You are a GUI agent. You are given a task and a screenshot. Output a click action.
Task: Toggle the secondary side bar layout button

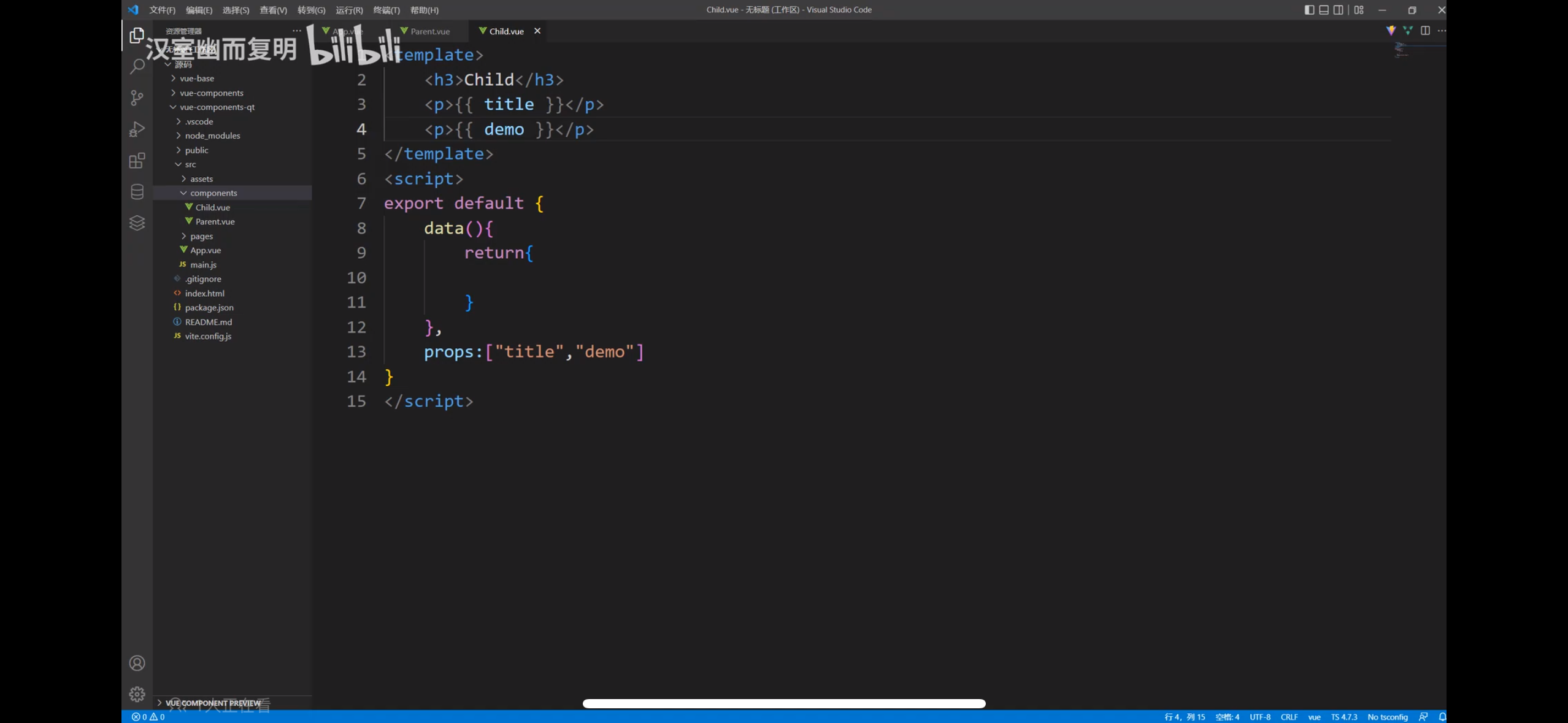click(x=1339, y=10)
